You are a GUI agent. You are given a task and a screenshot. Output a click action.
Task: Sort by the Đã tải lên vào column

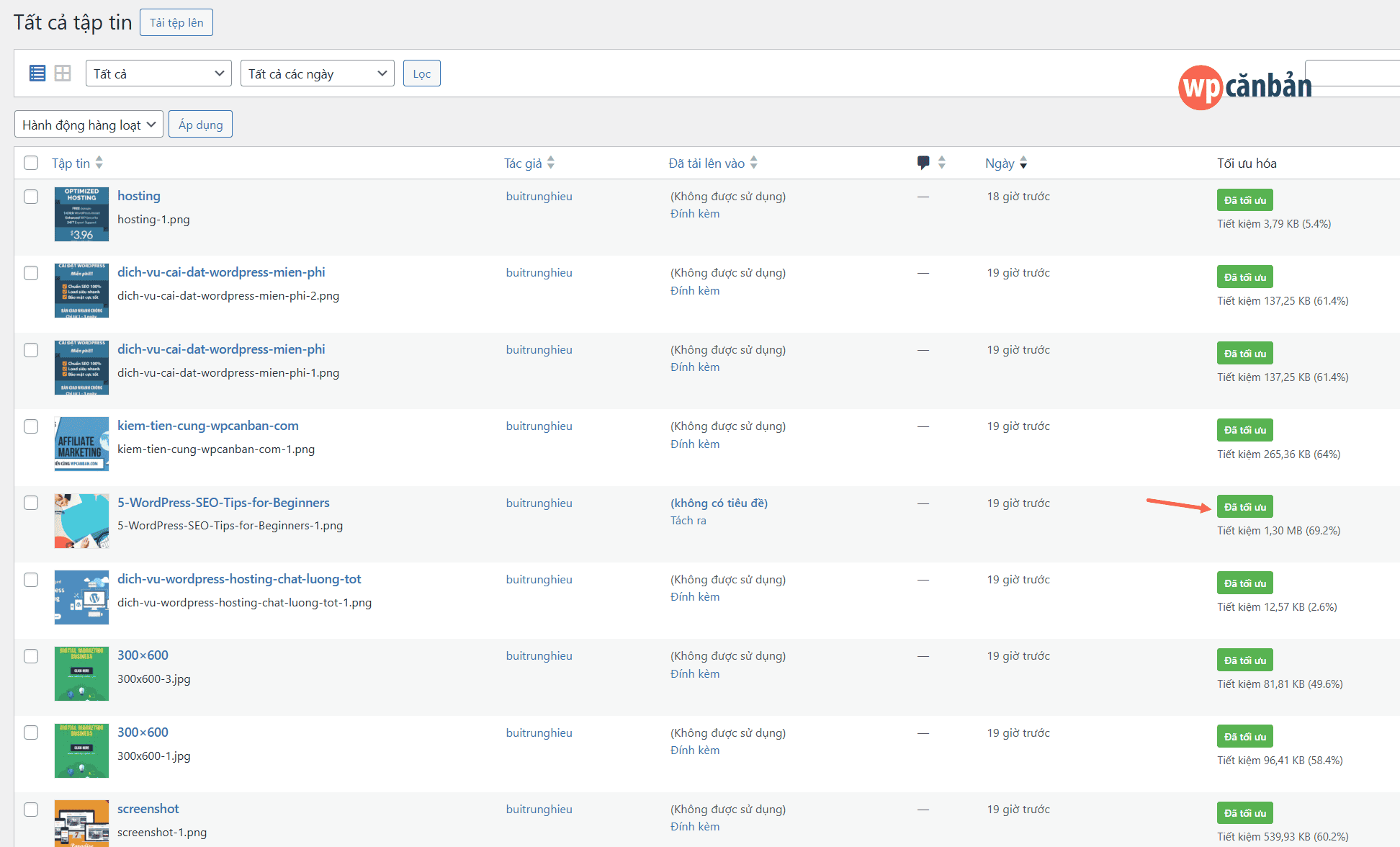pos(706,163)
